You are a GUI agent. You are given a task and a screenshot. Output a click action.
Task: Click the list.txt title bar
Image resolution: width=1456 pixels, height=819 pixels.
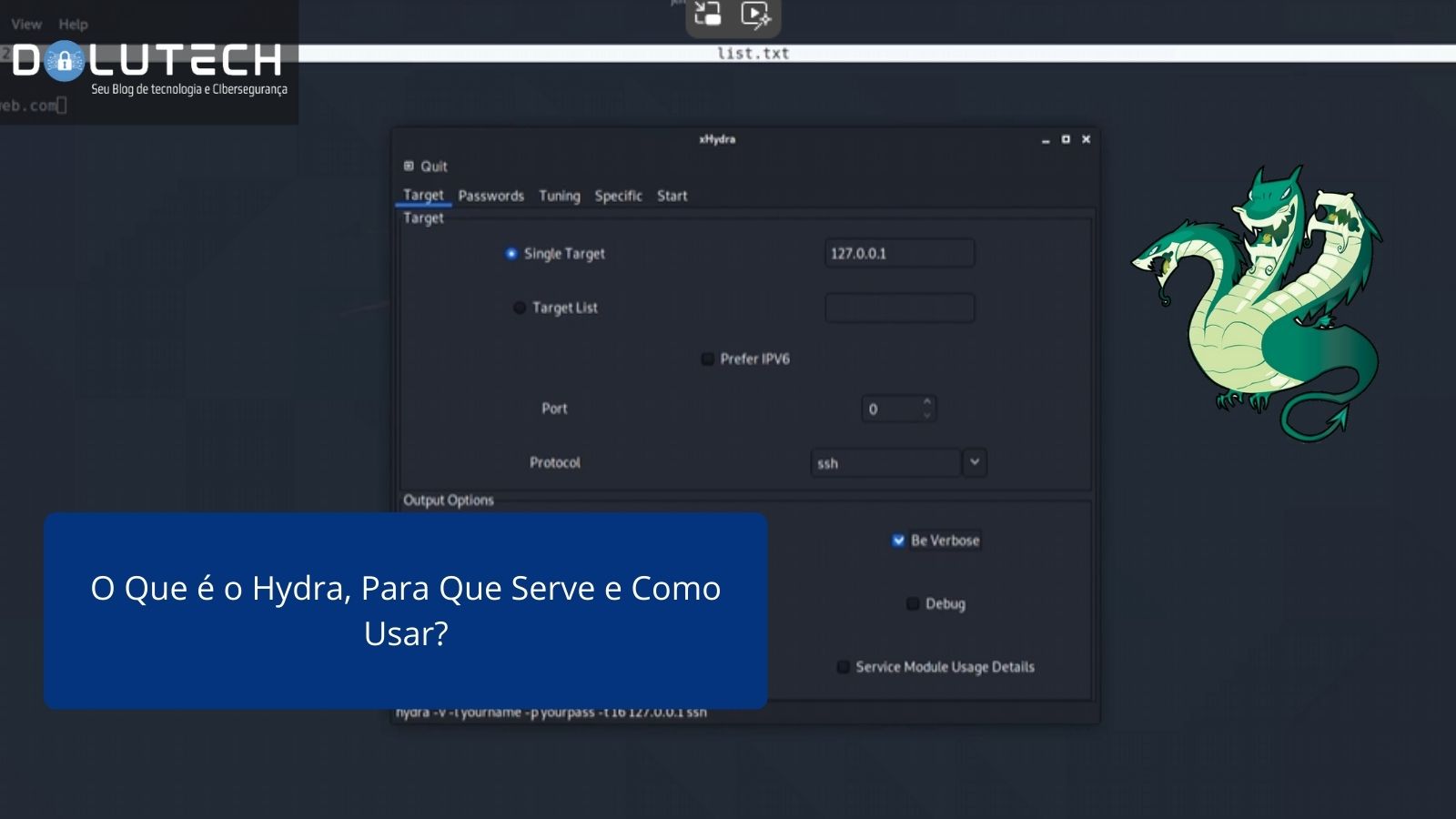coord(753,54)
